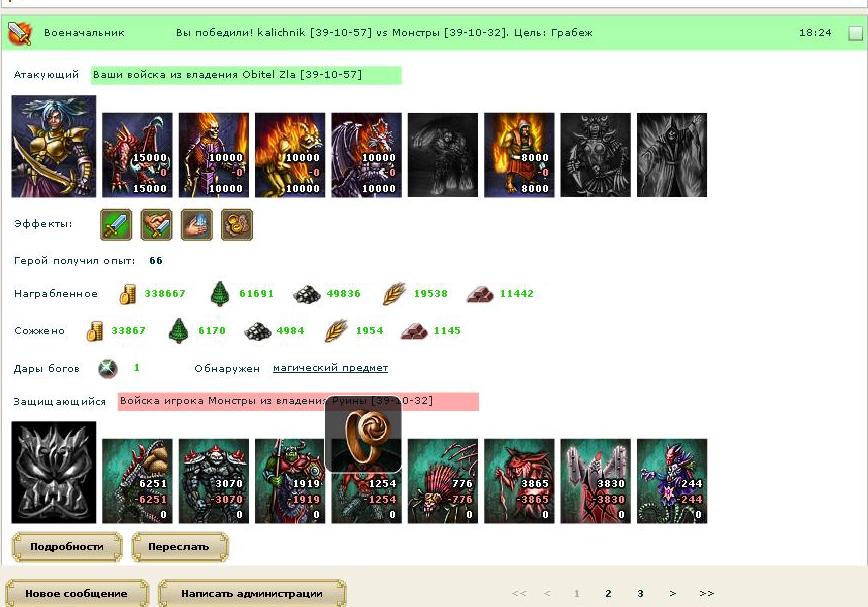The height and width of the screenshot is (607, 868).
Task: Click the defender monster unit with 6251 troops
Action: tap(137, 481)
